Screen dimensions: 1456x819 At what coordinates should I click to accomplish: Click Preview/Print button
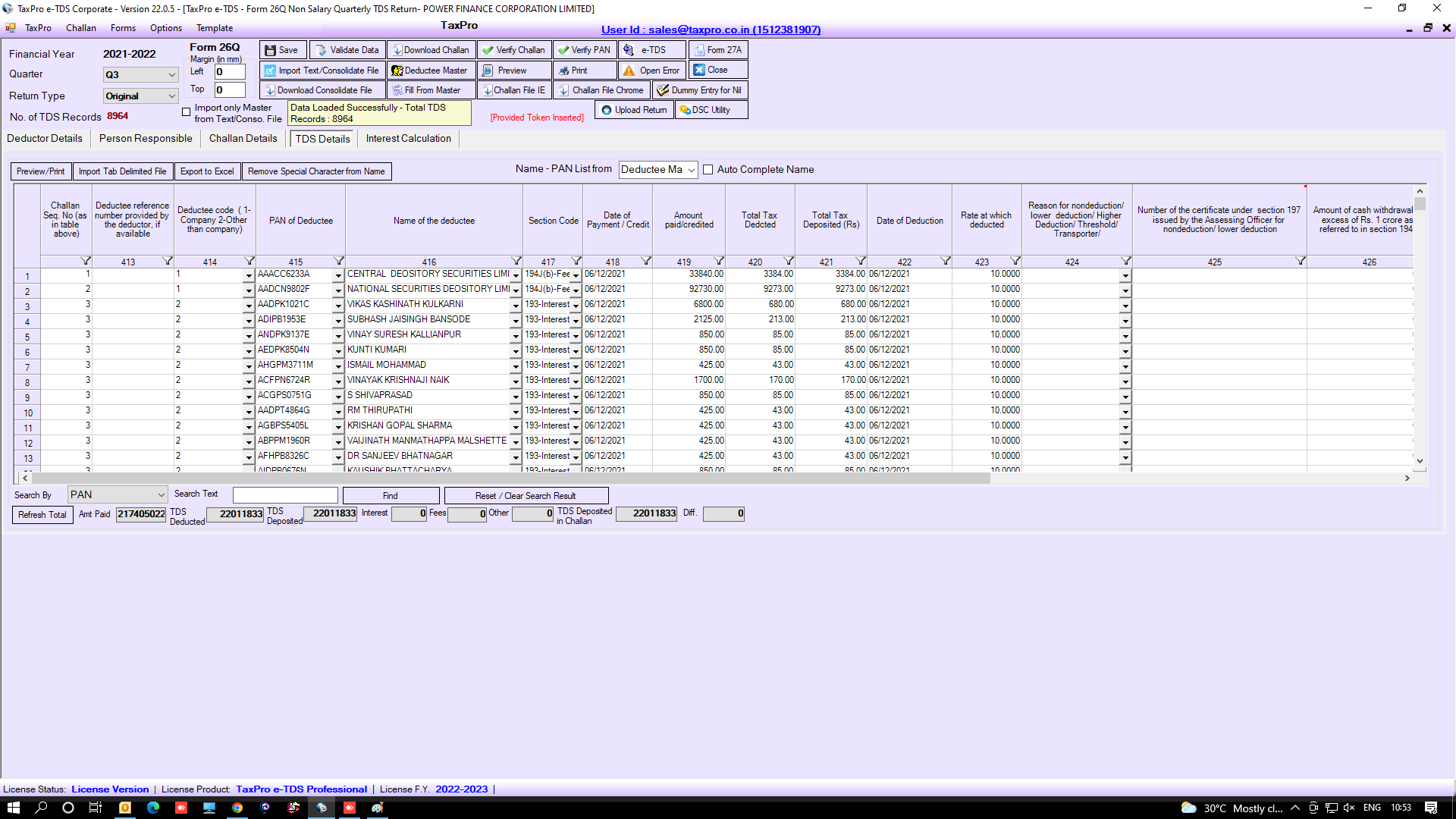point(41,171)
